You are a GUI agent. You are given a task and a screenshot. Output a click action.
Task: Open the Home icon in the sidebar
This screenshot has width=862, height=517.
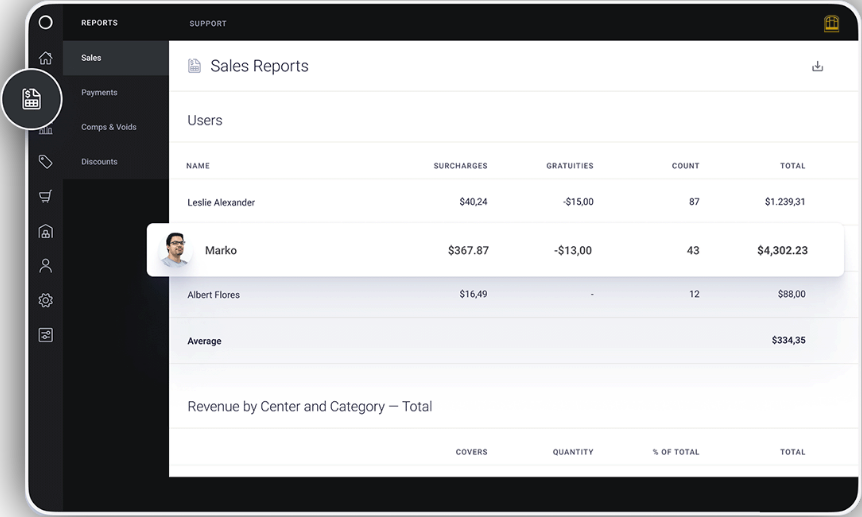pos(46,58)
